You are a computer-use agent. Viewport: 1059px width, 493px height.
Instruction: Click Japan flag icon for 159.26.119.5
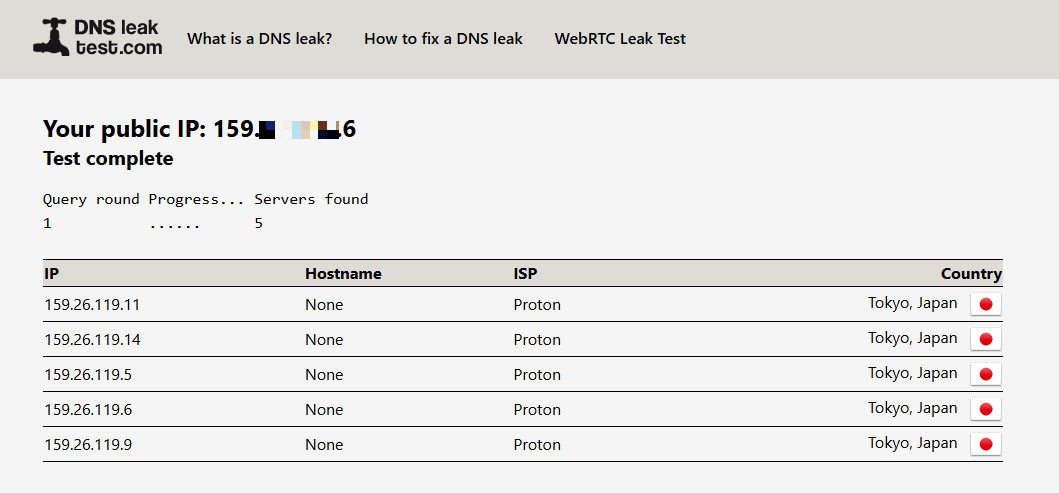(985, 375)
